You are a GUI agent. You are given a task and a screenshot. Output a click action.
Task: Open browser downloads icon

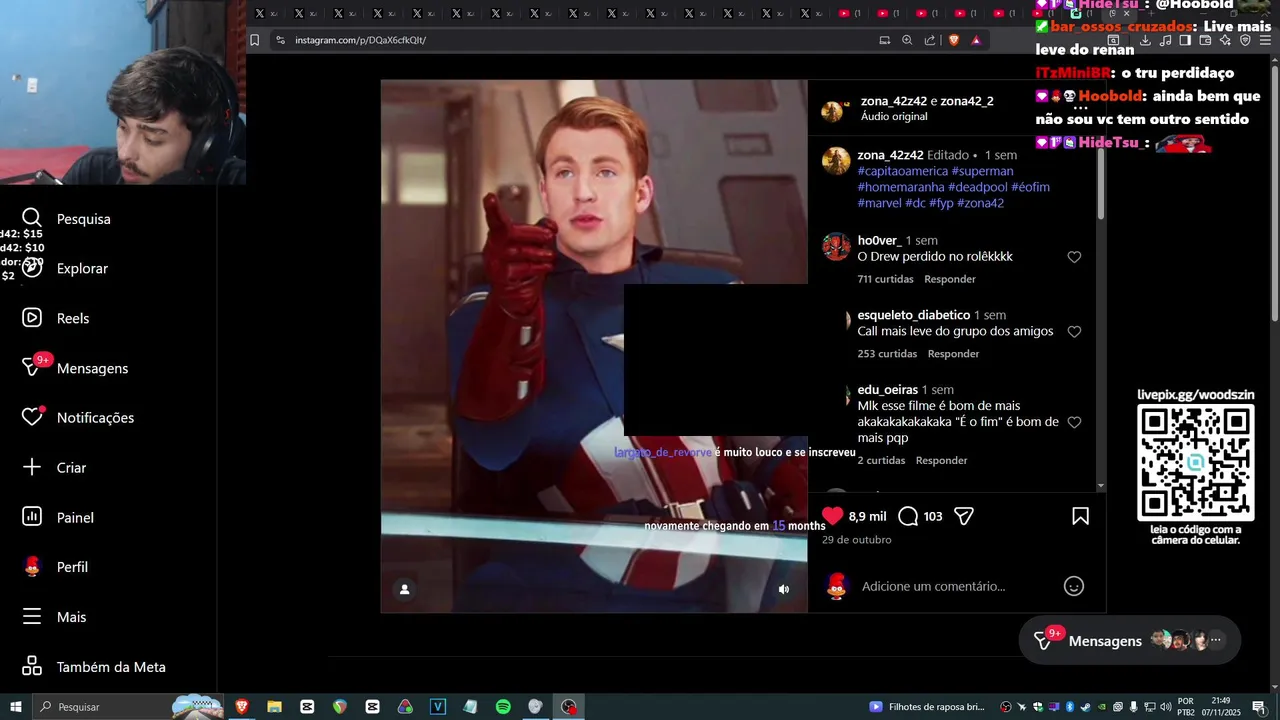point(1145,40)
